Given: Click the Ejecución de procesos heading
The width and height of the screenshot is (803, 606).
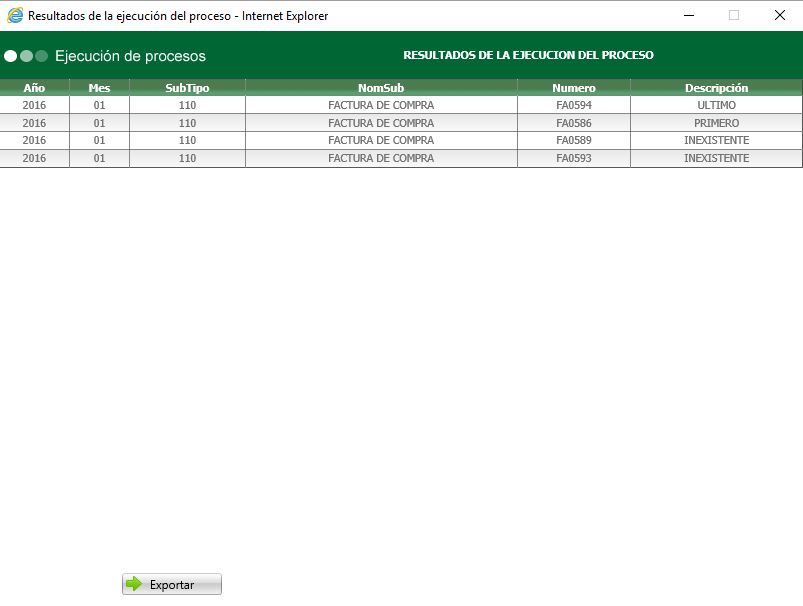Looking at the screenshot, I should coord(129,56).
